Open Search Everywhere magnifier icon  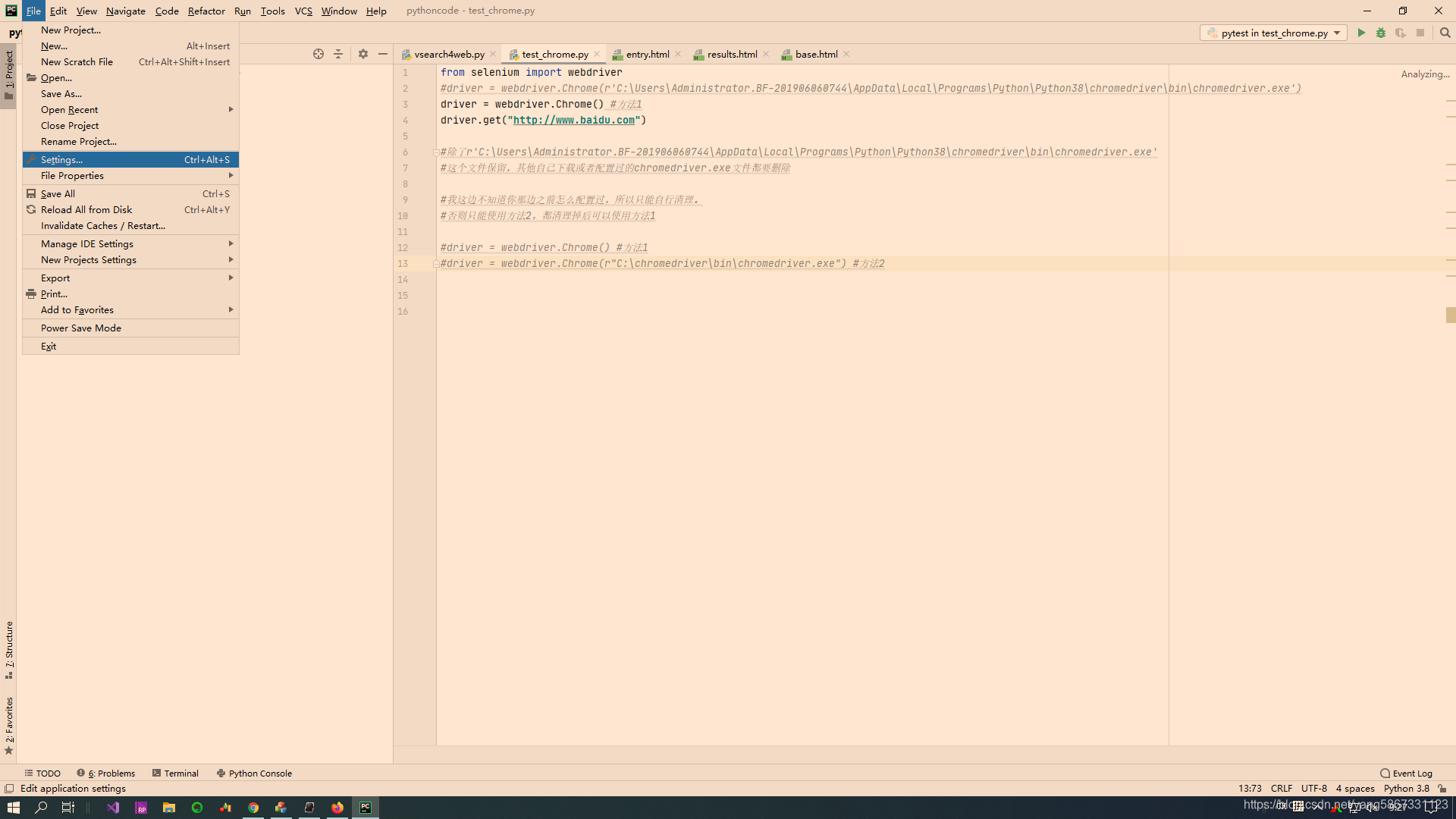(1445, 33)
